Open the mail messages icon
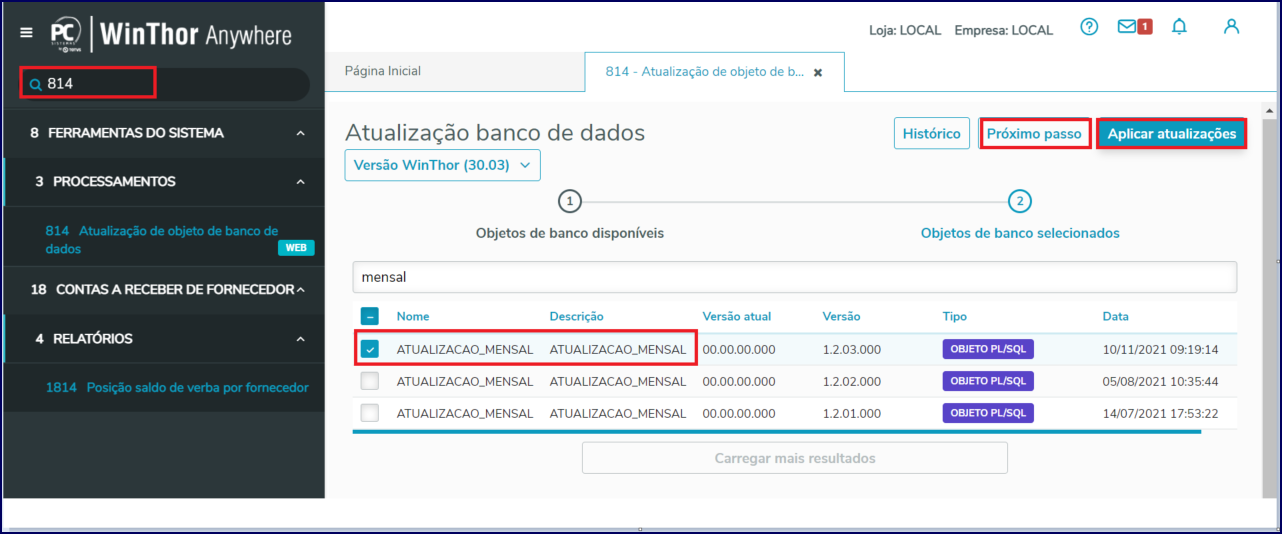Screen dimensions: 1282x534 click(x=1127, y=27)
